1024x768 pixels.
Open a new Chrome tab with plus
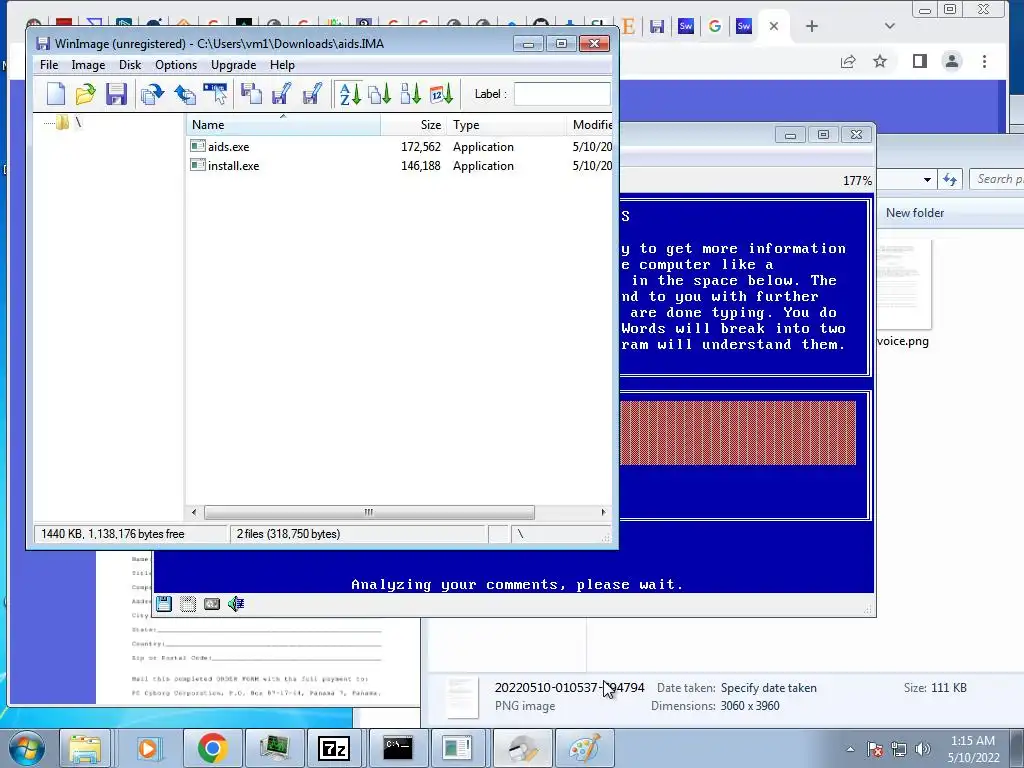click(812, 26)
